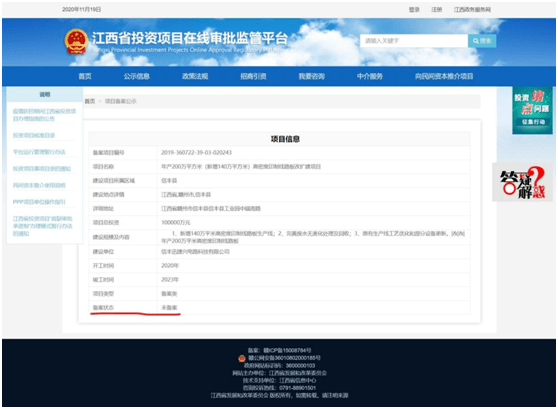Select the 政策法规 navigation tab
Screen dimensions: 558x409
click(195, 76)
